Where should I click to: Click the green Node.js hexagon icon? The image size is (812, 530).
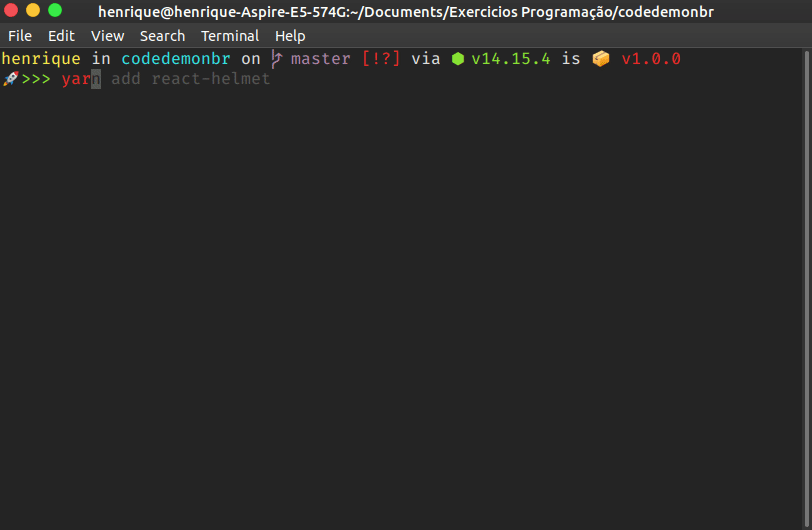(x=458, y=59)
